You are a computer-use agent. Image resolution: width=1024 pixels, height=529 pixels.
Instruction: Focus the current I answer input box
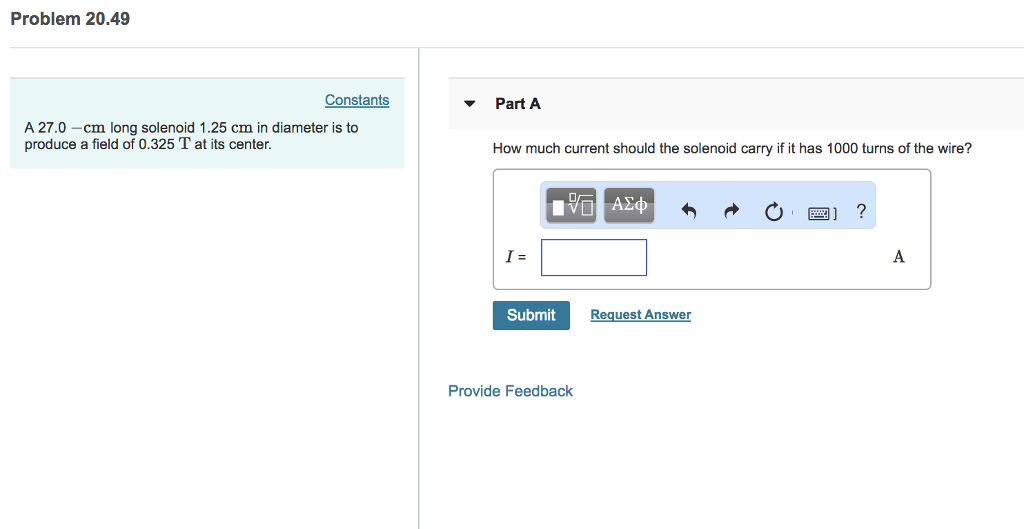tap(594, 257)
